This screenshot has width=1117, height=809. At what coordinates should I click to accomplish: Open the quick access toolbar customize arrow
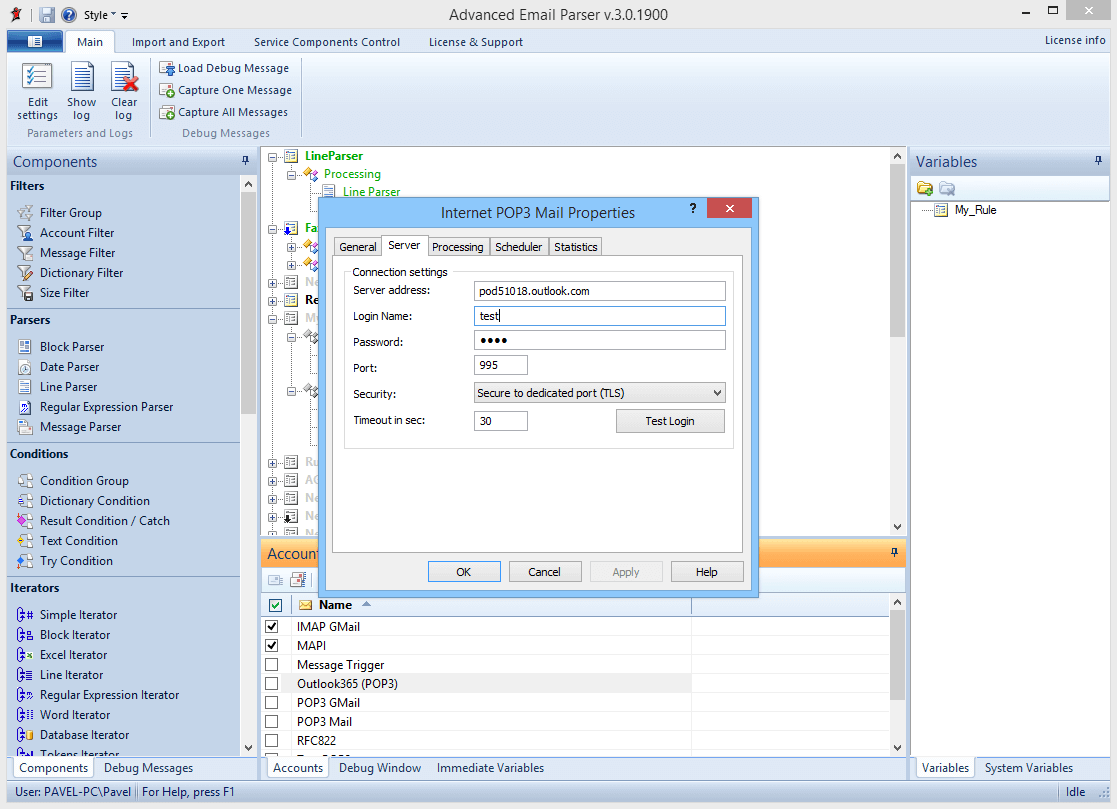(x=125, y=15)
